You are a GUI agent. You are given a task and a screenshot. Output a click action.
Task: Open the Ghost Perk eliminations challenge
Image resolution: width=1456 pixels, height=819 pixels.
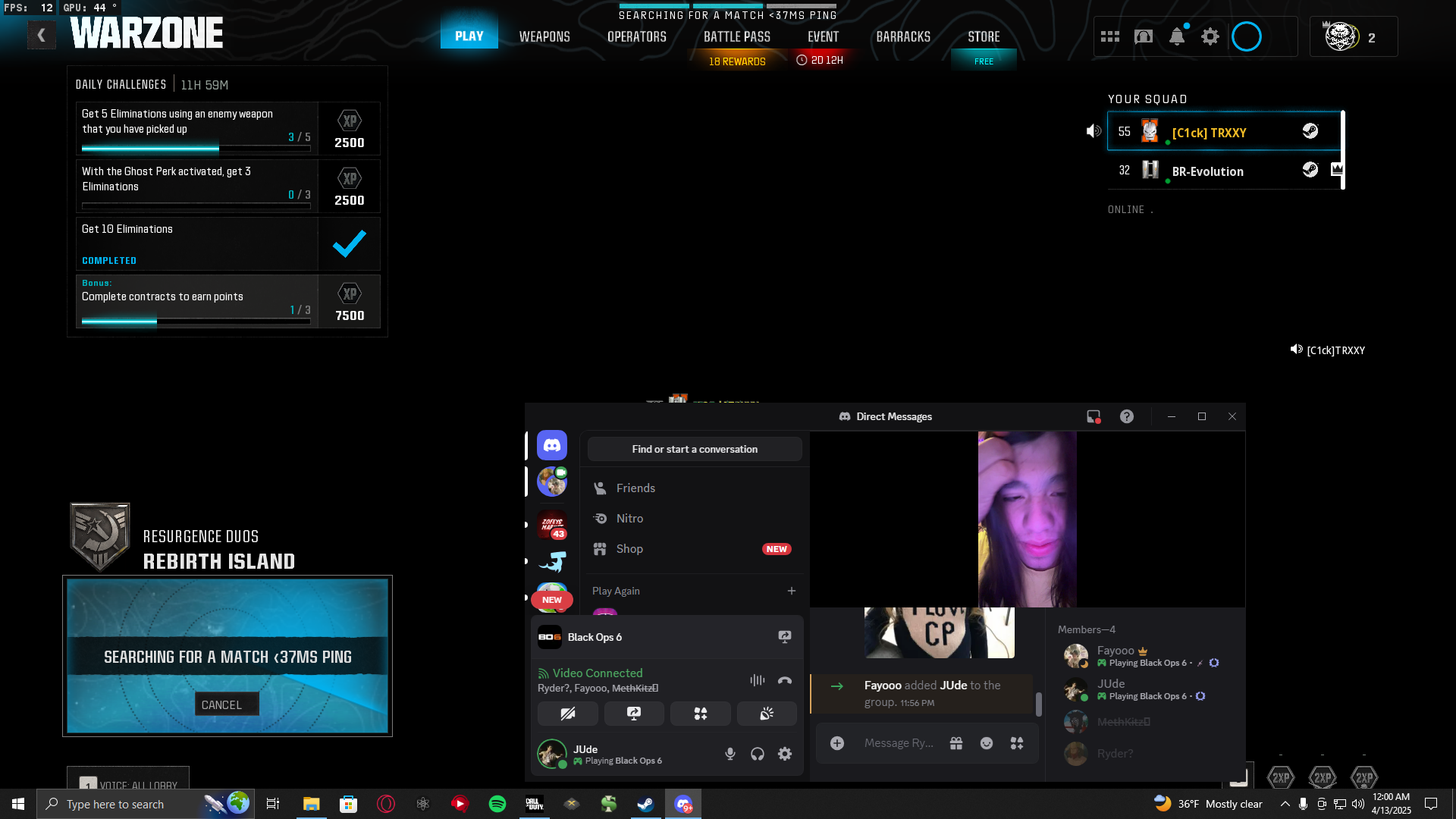(x=228, y=186)
